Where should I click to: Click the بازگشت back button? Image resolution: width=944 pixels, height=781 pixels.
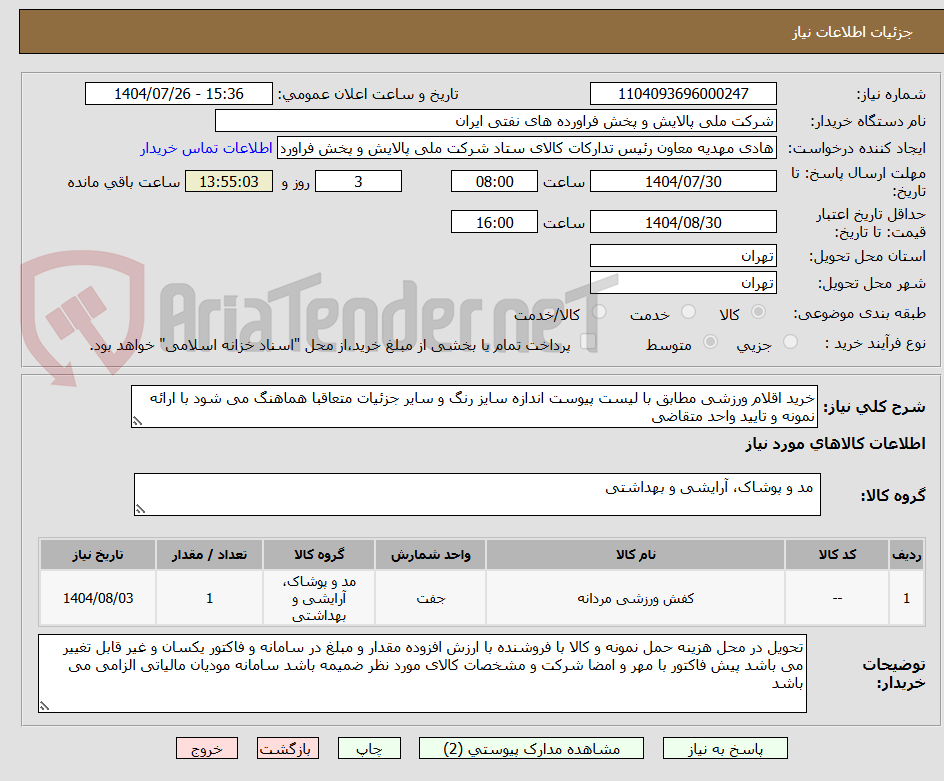click(288, 748)
